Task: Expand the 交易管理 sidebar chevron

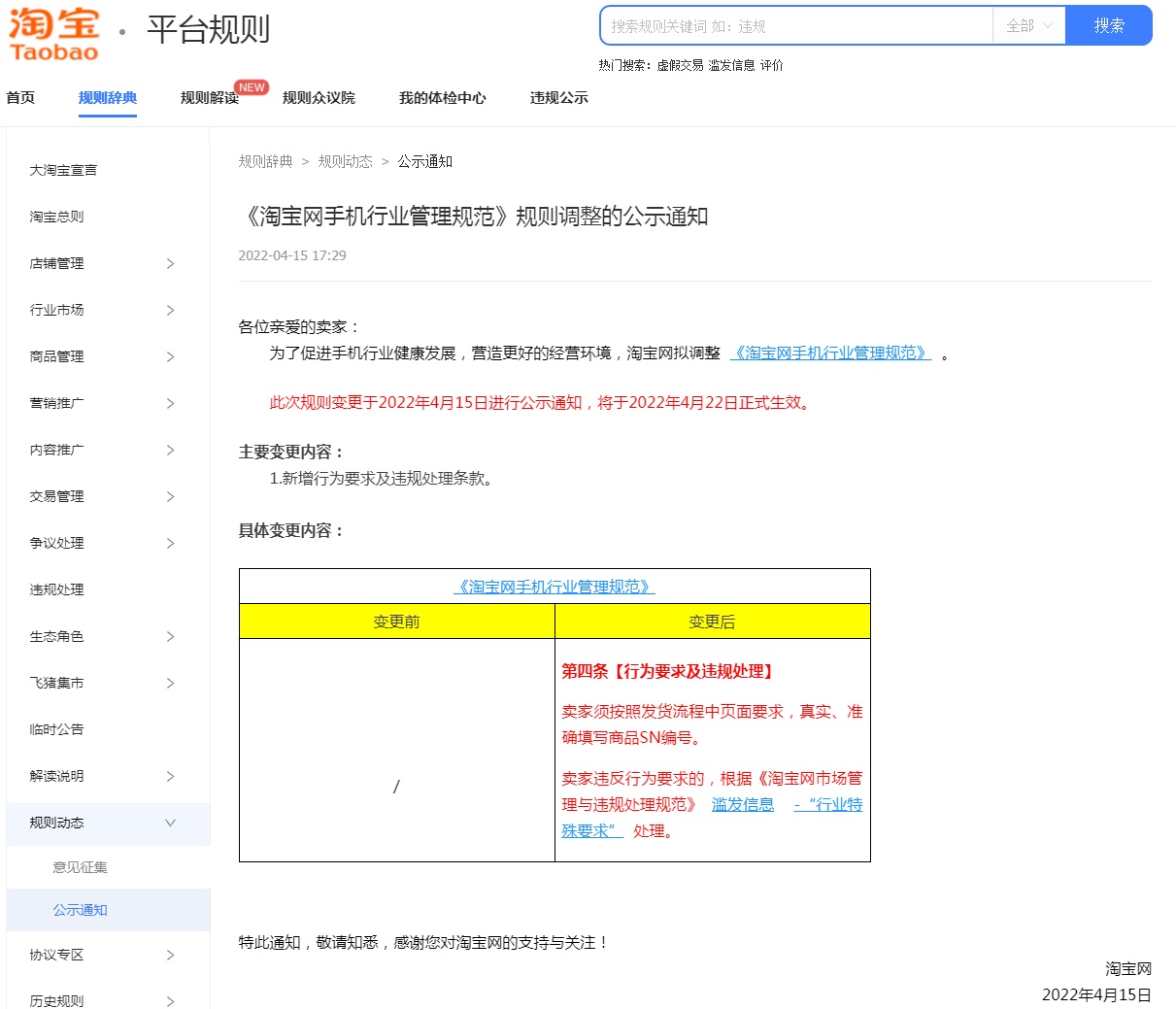Action: coord(170,496)
